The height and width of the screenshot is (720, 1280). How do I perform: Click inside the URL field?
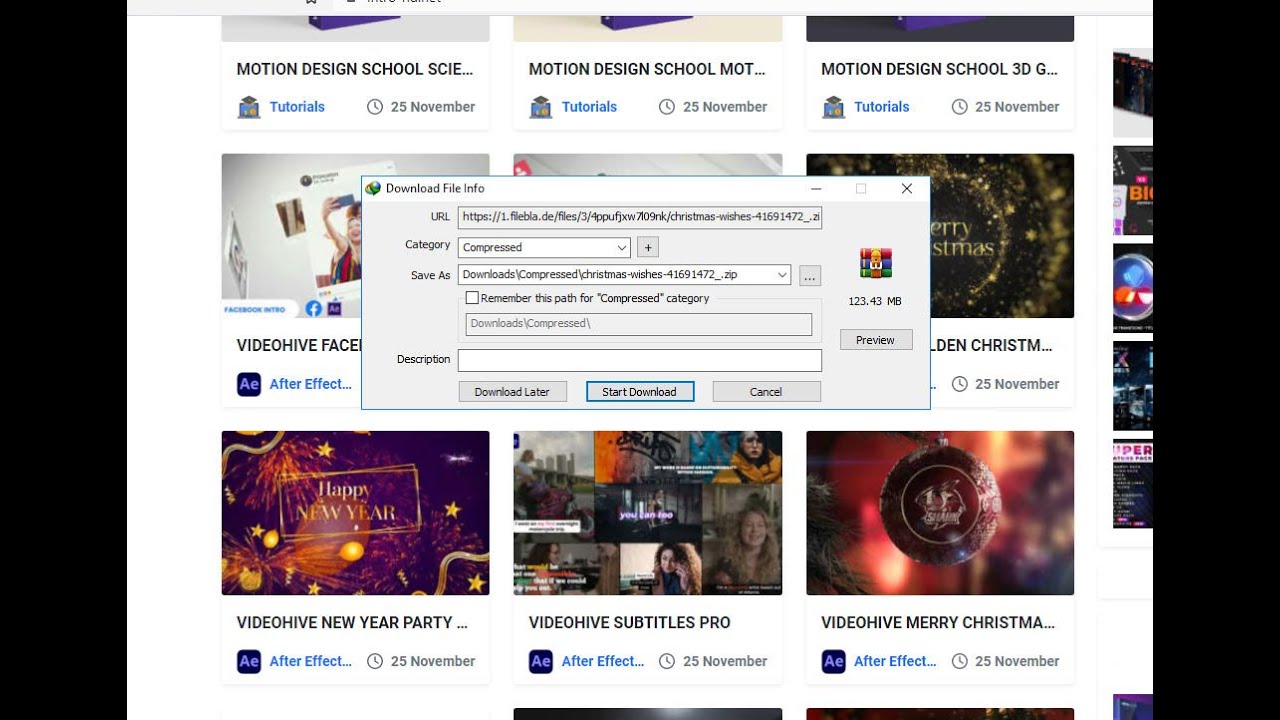coord(640,217)
